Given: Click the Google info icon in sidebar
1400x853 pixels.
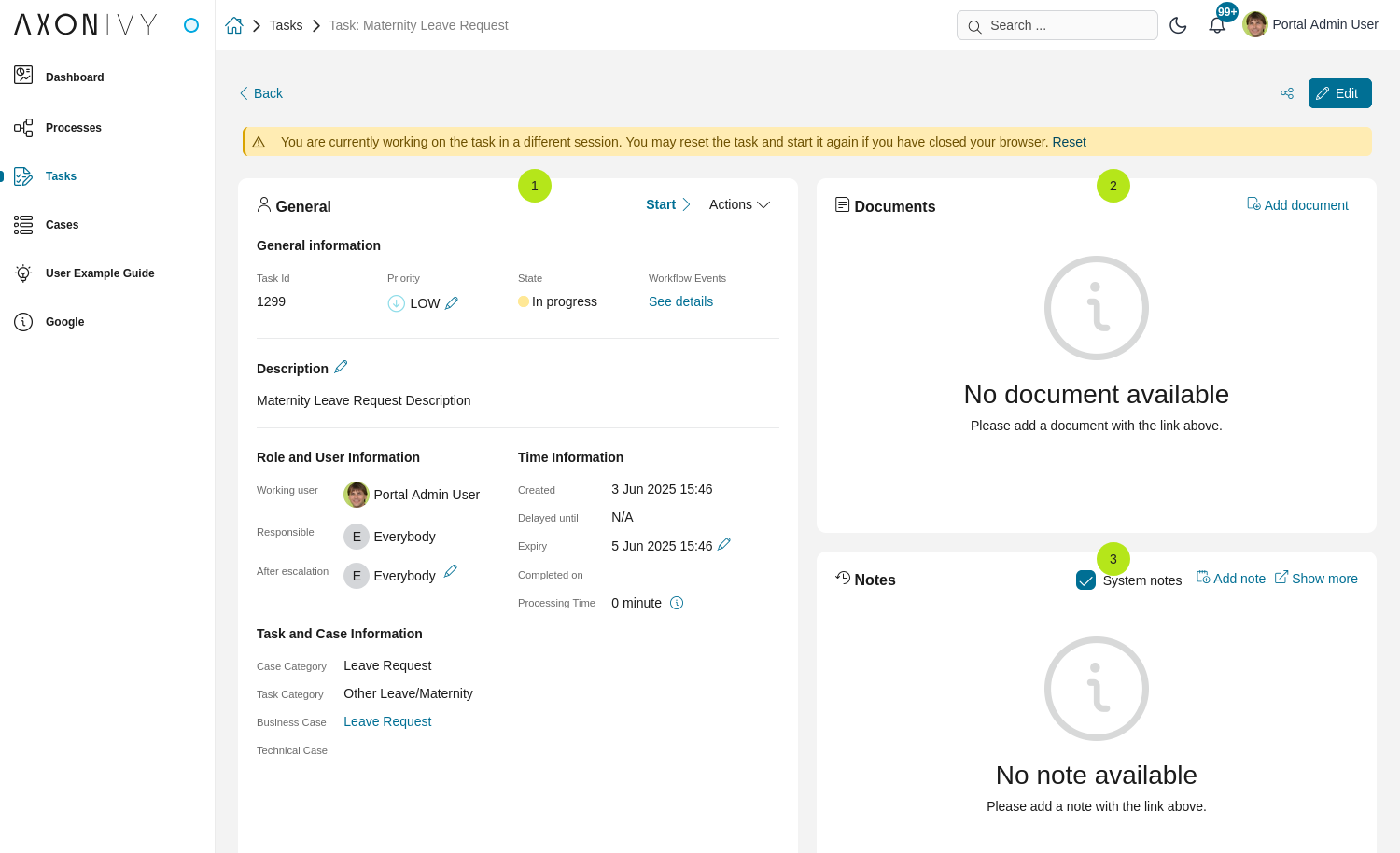Looking at the screenshot, I should (x=23, y=322).
